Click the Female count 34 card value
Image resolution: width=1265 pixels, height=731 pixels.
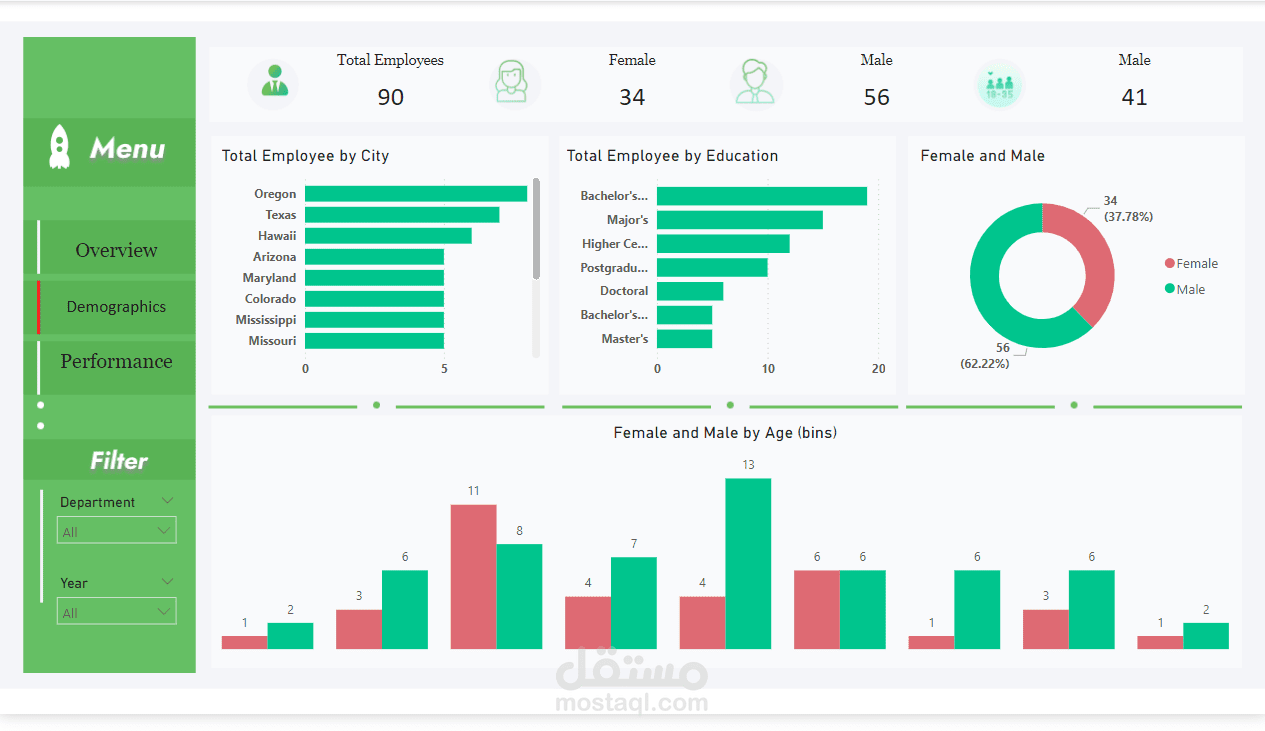click(632, 97)
